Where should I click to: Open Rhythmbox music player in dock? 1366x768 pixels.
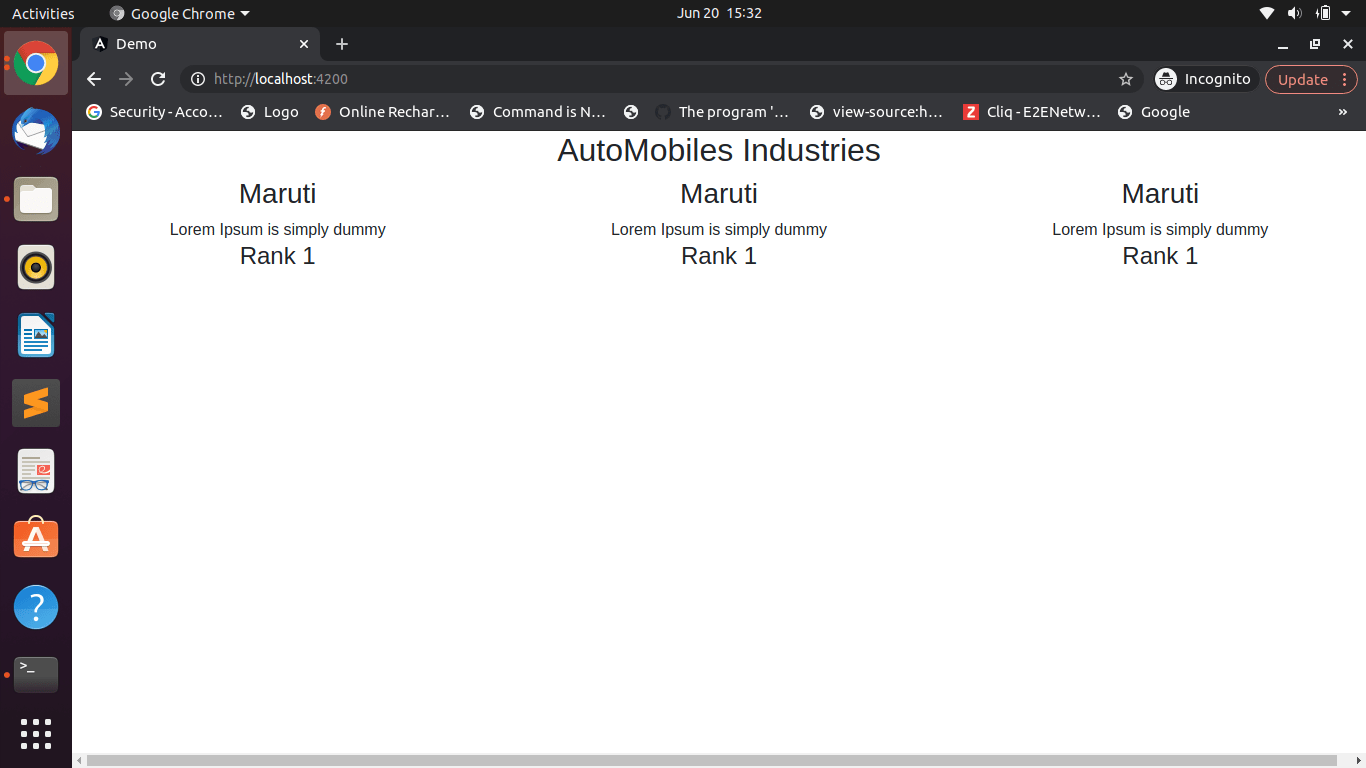[x=36, y=268]
